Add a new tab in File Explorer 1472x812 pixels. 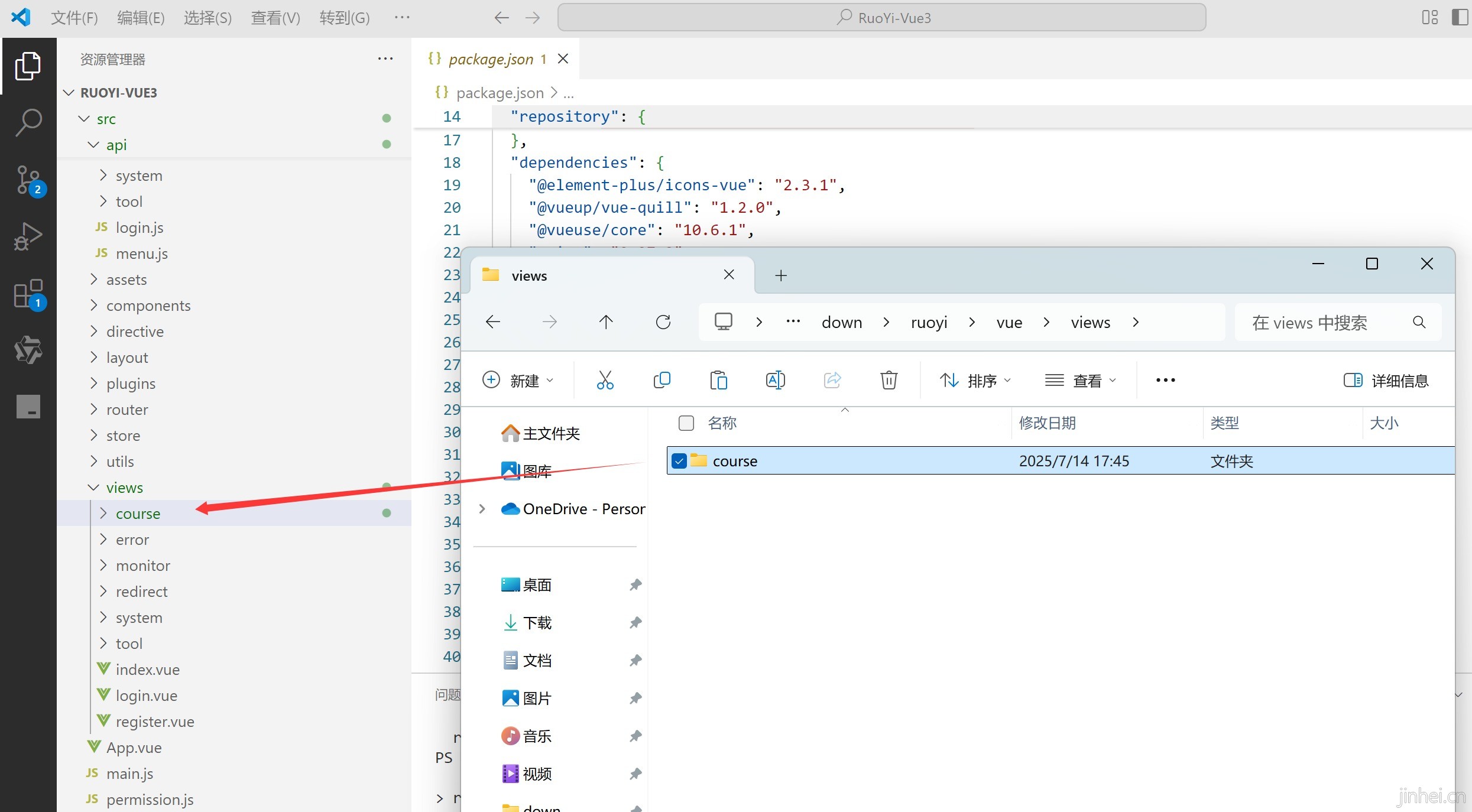click(x=781, y=275)
